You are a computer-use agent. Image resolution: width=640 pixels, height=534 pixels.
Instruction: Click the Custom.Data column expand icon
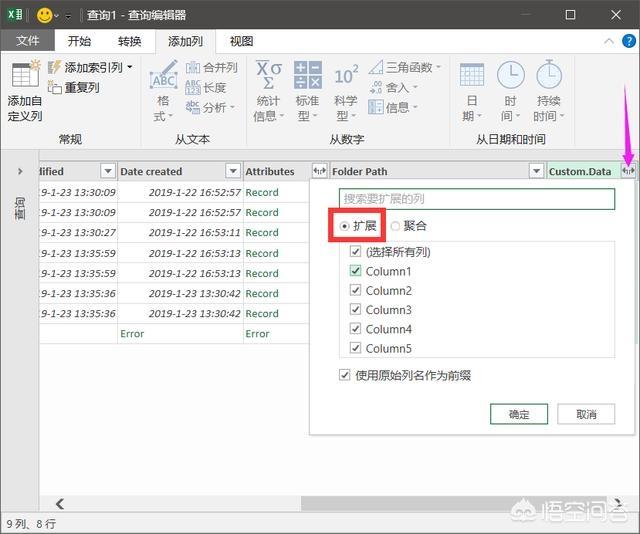click(x=628, y=171)
